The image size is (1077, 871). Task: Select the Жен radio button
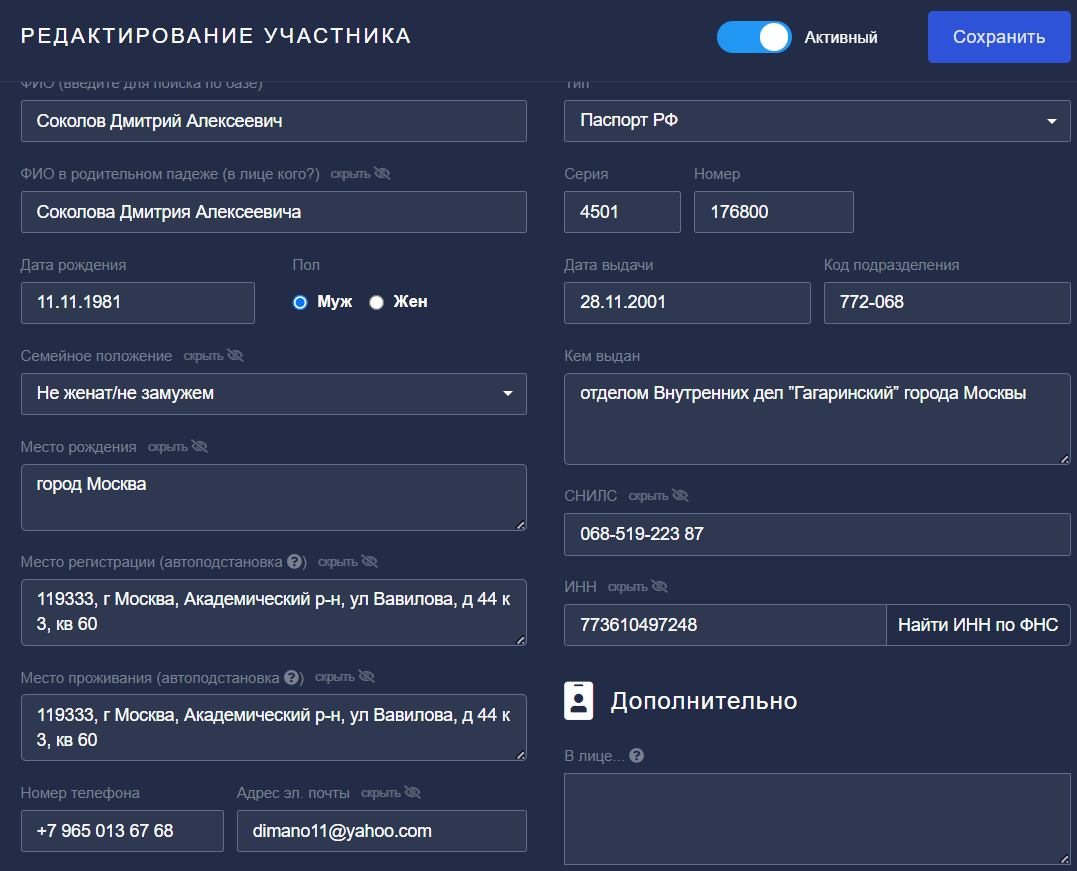[377, 303]
